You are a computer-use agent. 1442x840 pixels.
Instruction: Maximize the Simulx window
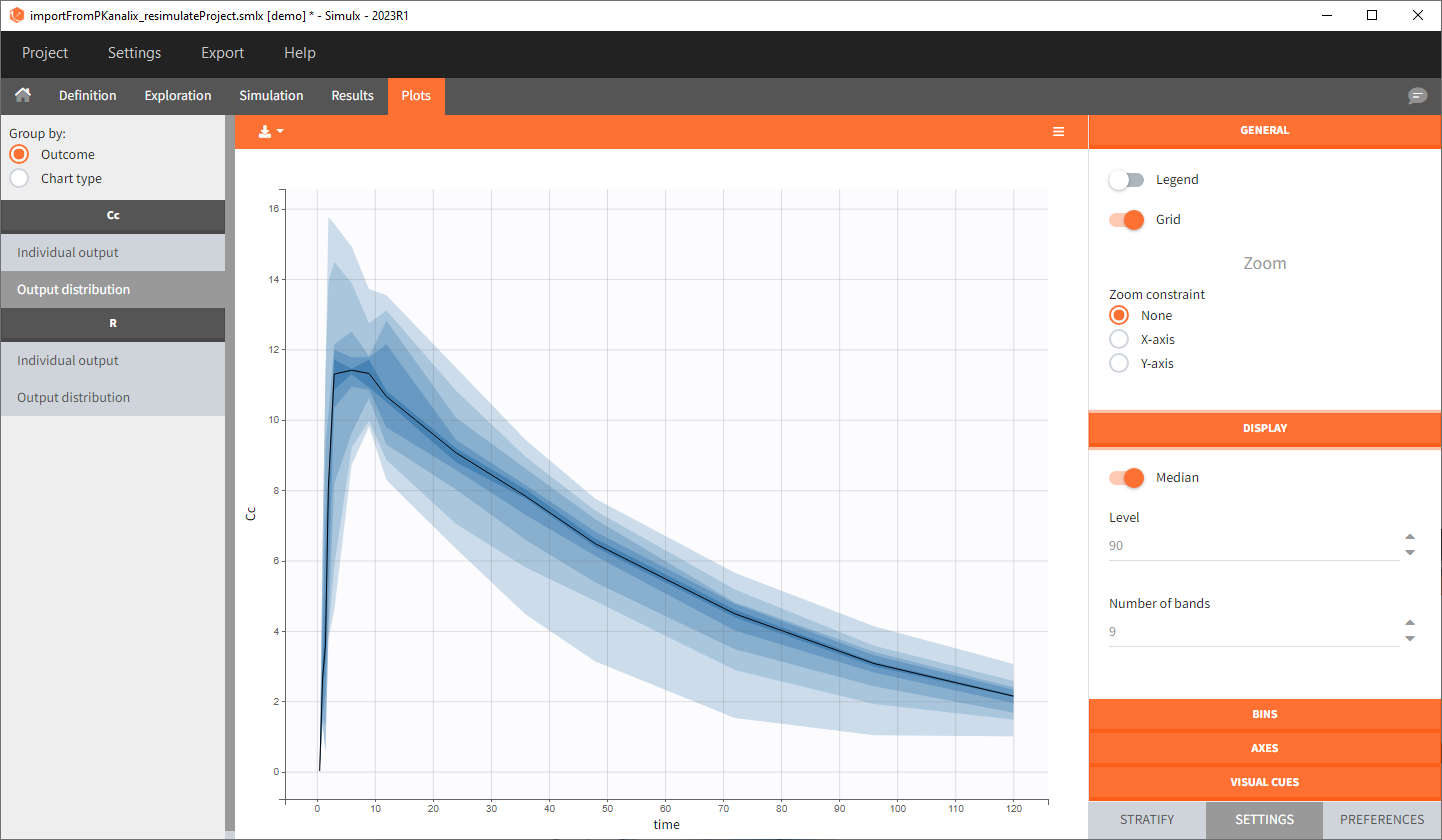(1372, 16)
